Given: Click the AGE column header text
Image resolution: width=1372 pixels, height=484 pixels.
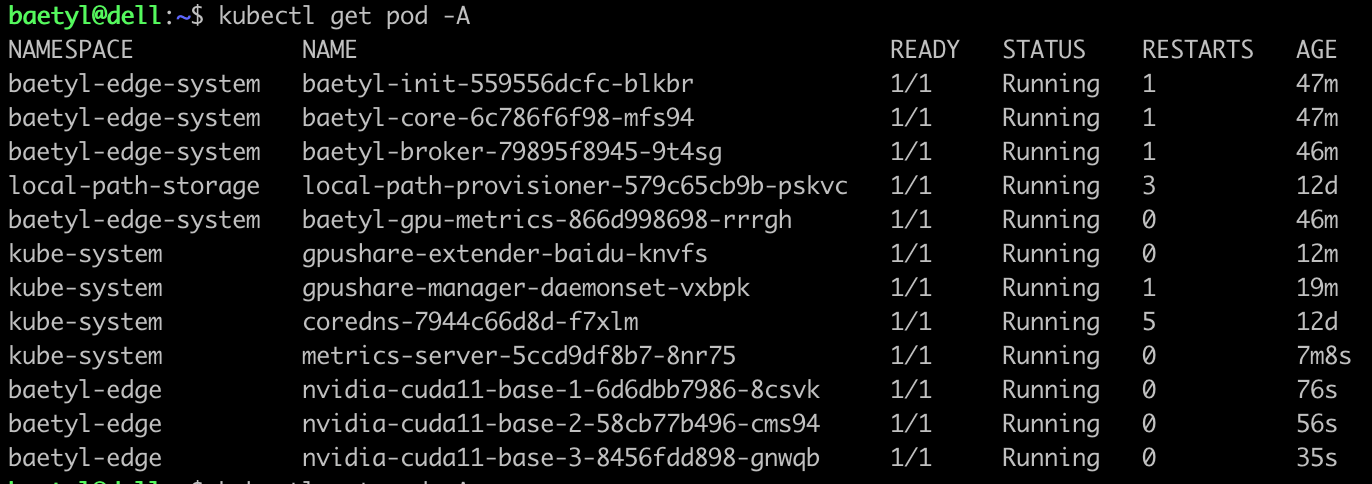Looking at the screenshot, I should pyautogui.click(x=1316, y=50).
